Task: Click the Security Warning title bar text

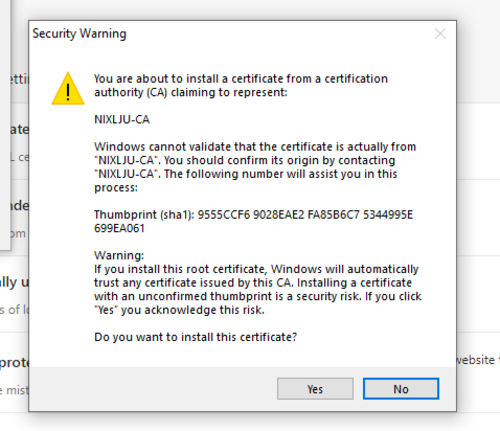Action: [79, 34]
